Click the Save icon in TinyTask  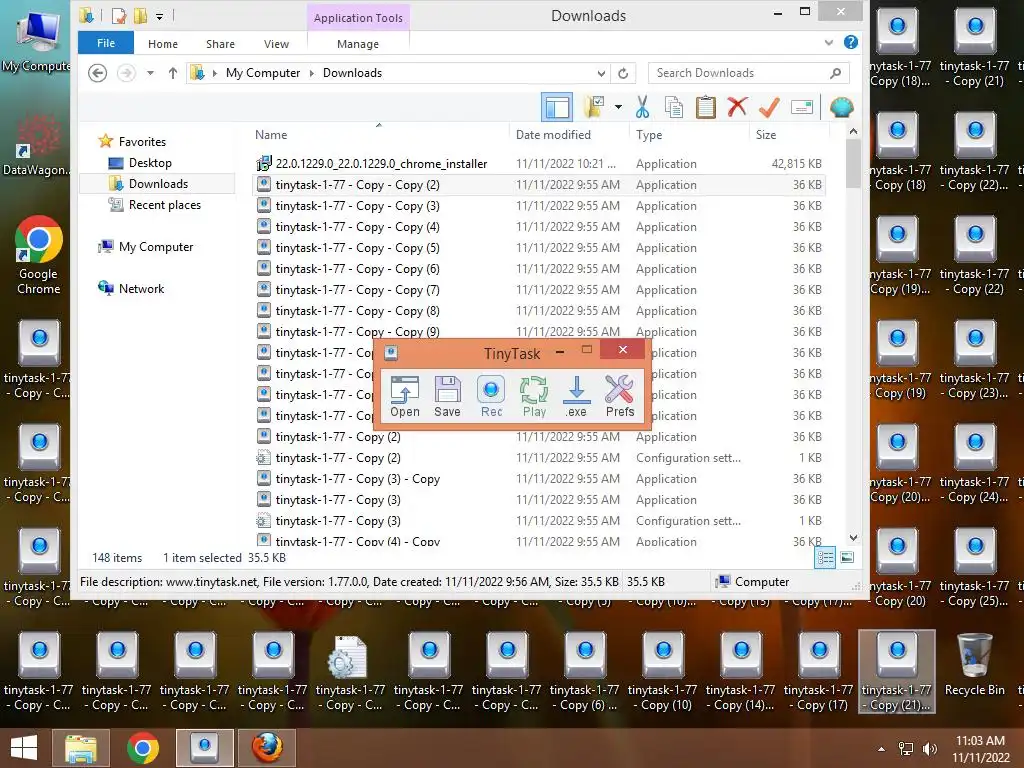[447, 396]
